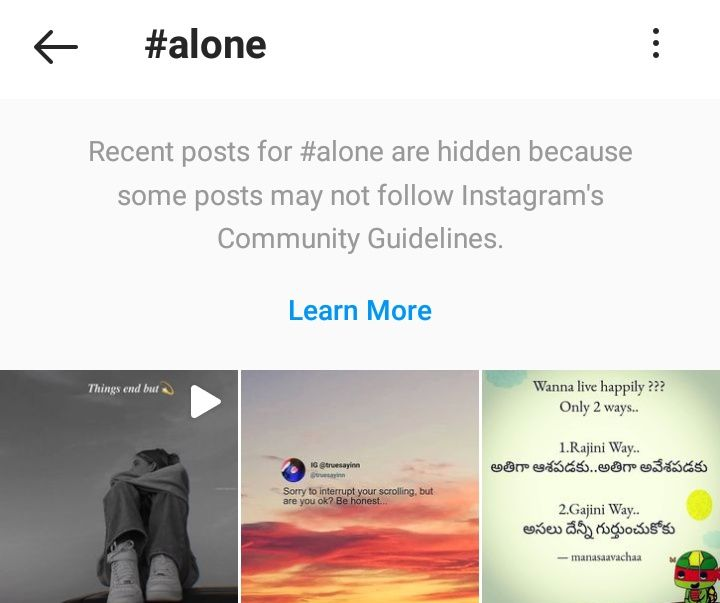Tap the 'are you ok? Be honest' text

tap(335, 501)
